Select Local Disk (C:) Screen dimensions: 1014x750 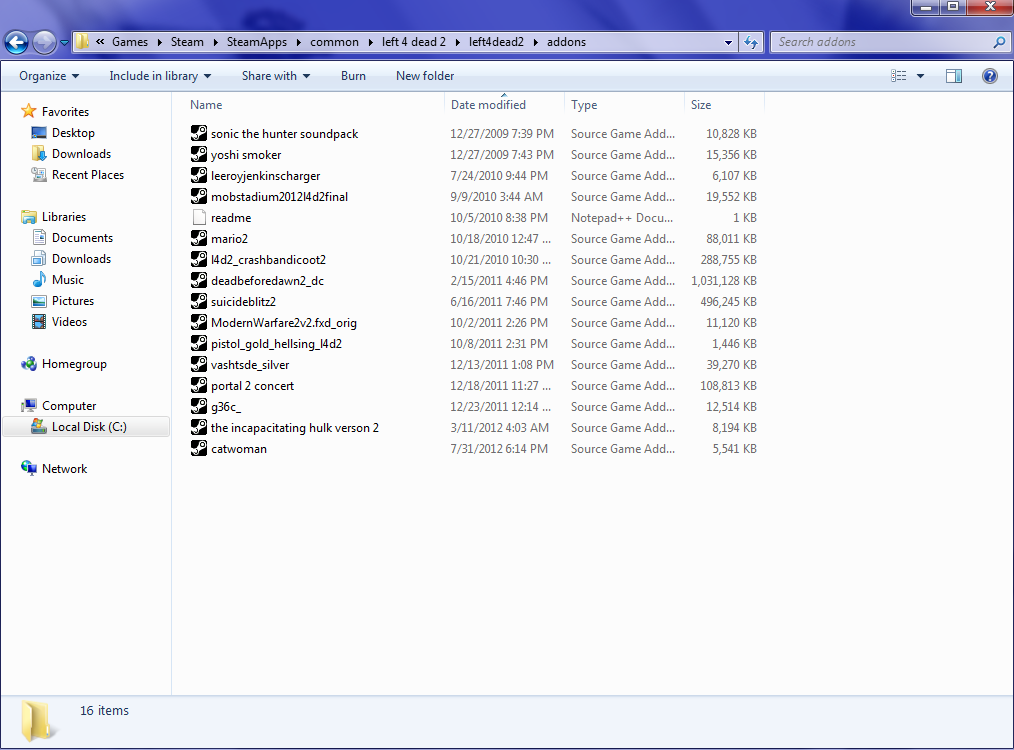89,427
